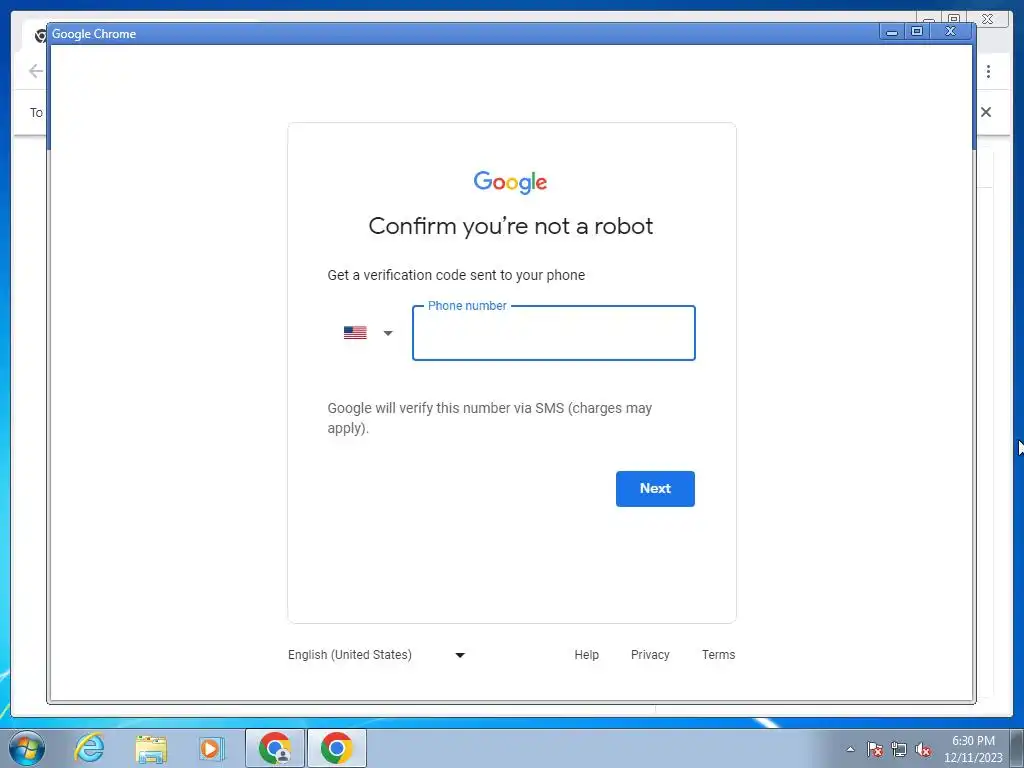The width and height of the screenshot is (1024, 768).
Task: Click the Phone number input field
Action: click(x=553, y=333)
